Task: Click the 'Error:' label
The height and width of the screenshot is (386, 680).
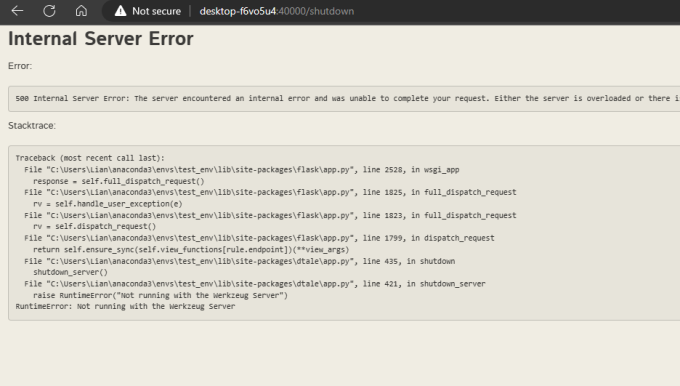Action: 20,66
